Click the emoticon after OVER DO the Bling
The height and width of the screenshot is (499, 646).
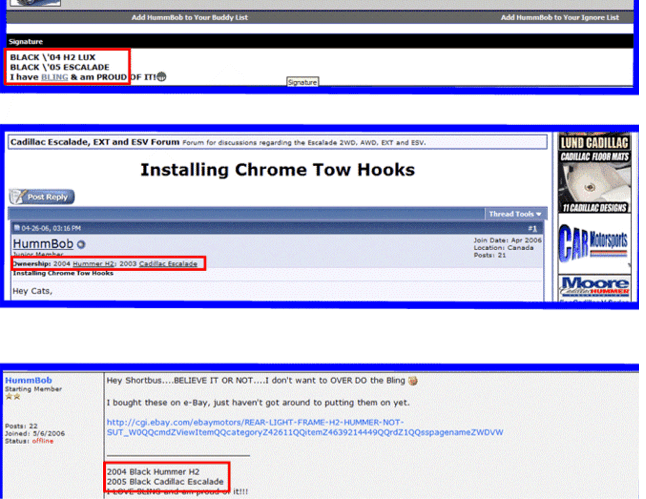tap(412, 381)
